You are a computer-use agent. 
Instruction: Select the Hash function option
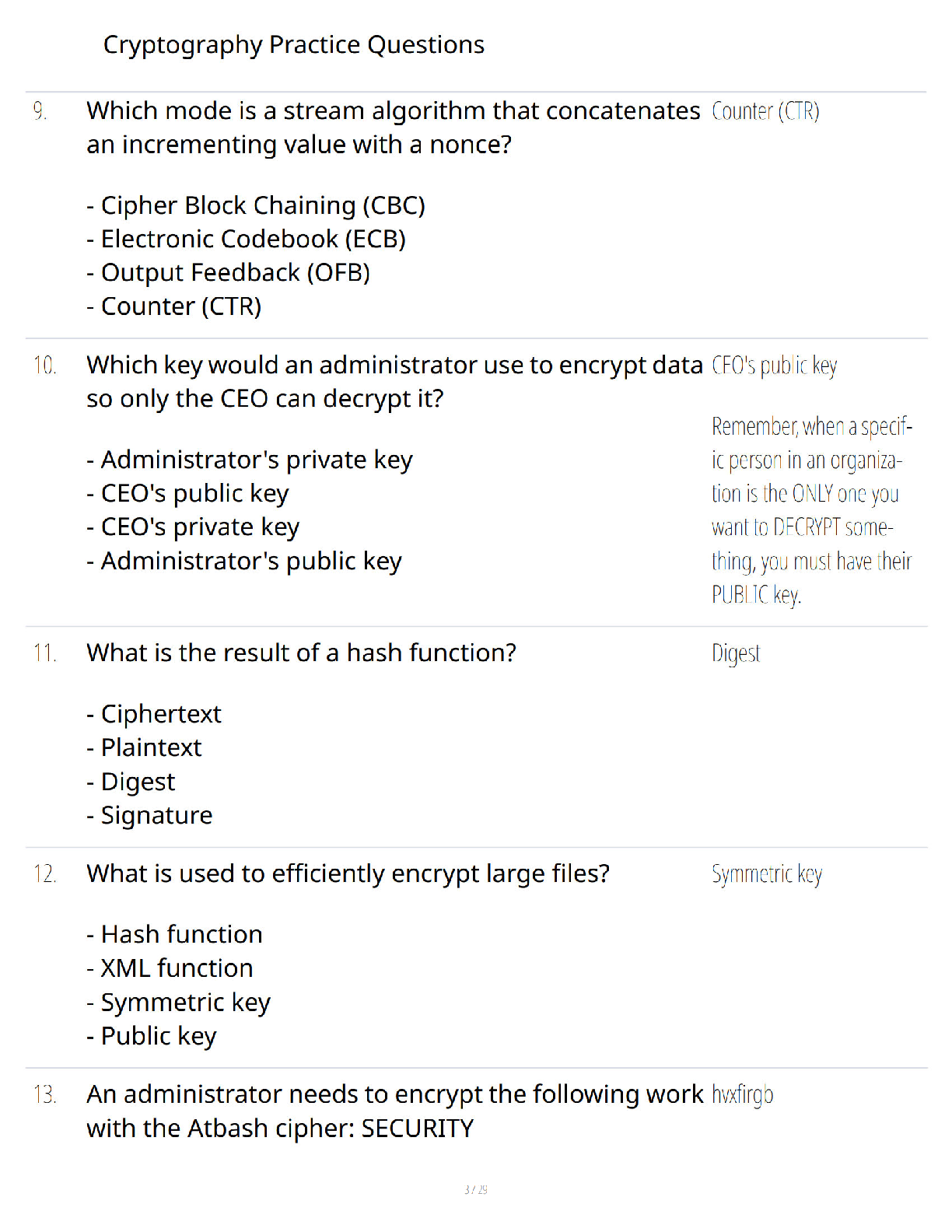pyautogui.click(x=174, y=934)
